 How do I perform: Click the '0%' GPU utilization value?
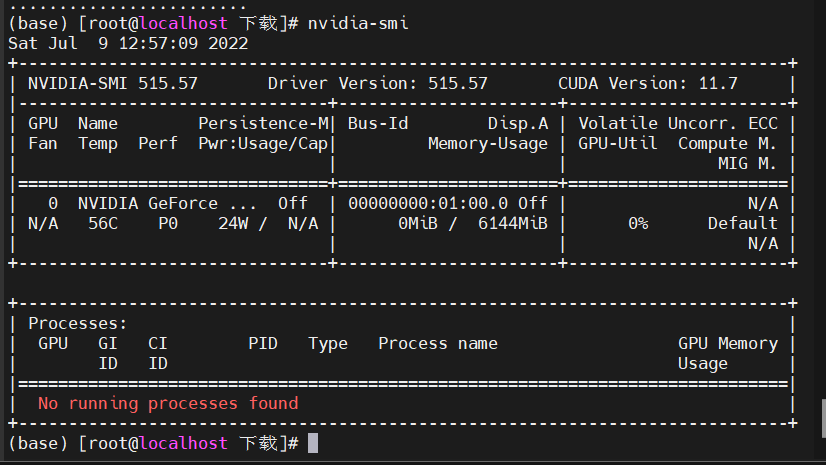click(x=638, y=223)
